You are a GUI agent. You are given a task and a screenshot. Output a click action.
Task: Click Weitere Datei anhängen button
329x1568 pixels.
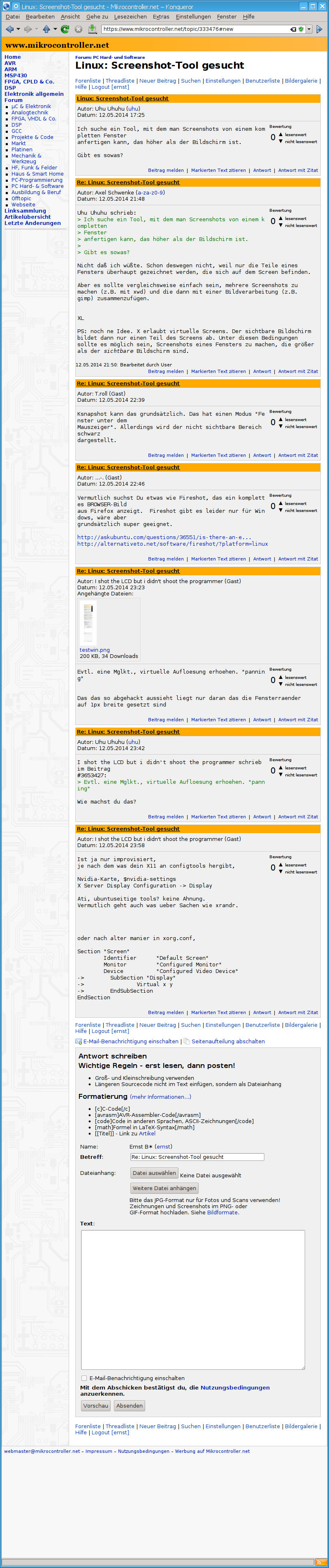tap(164, 1188)
